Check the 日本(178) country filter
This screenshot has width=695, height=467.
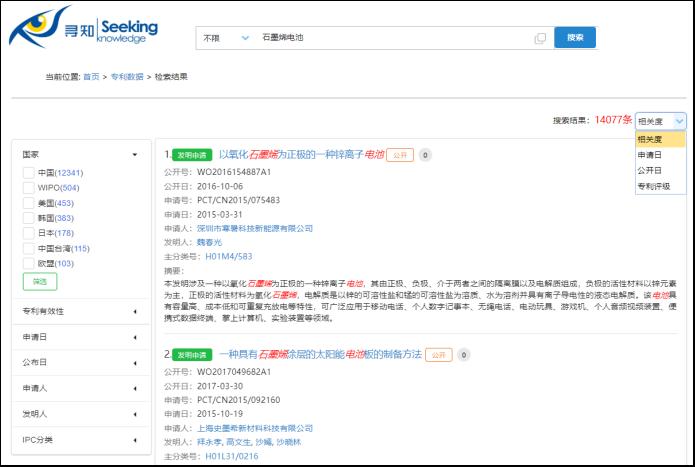[x=28, y=233]
